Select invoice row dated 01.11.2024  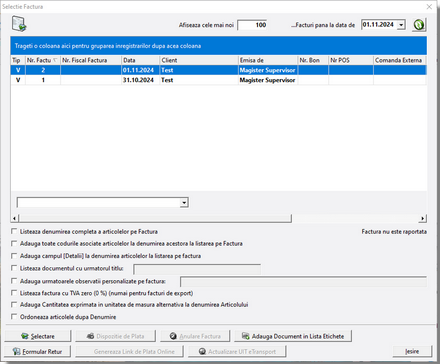pos(219,70)
